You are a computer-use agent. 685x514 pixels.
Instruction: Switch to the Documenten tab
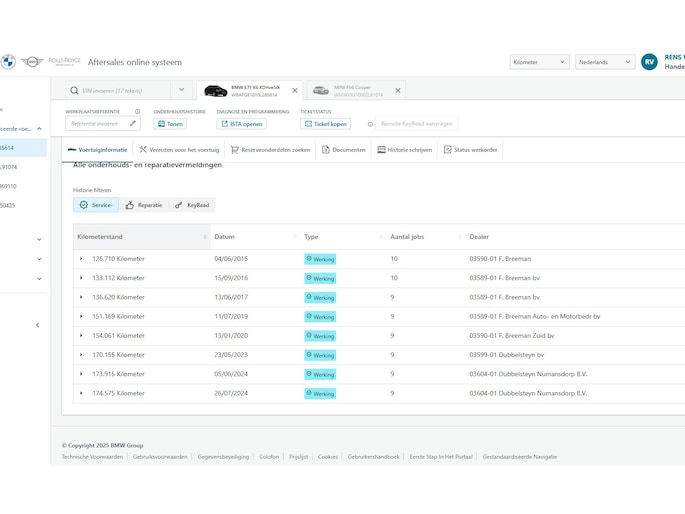pos(343,149)
